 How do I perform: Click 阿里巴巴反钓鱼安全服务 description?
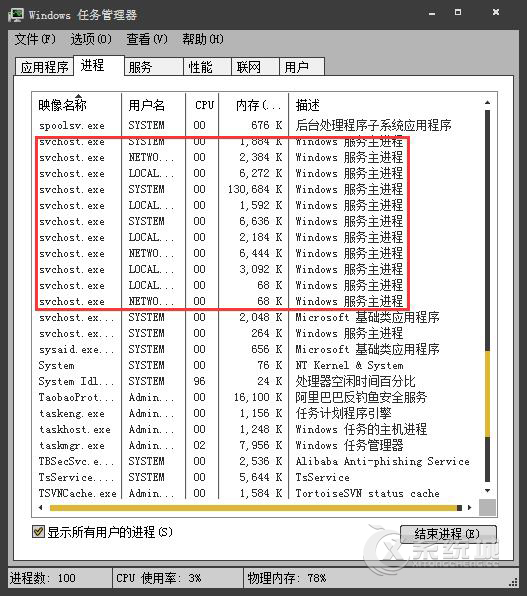[361, 397]
